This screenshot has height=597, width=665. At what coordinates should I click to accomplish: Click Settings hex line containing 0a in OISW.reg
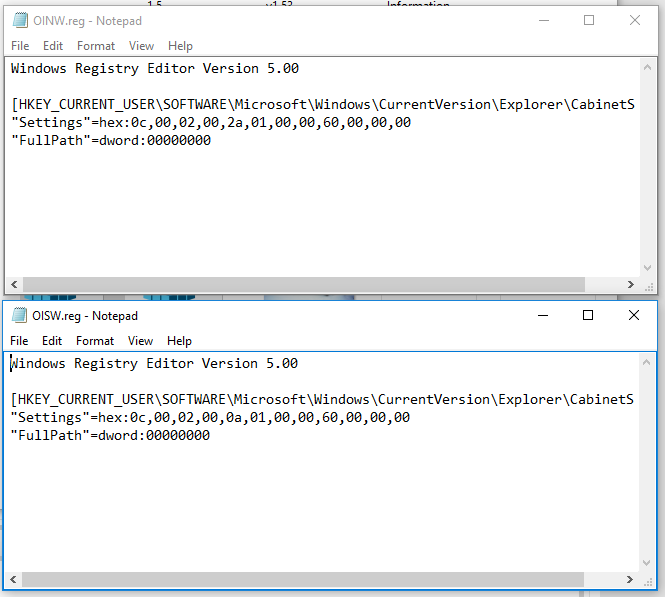click(210, 418)
